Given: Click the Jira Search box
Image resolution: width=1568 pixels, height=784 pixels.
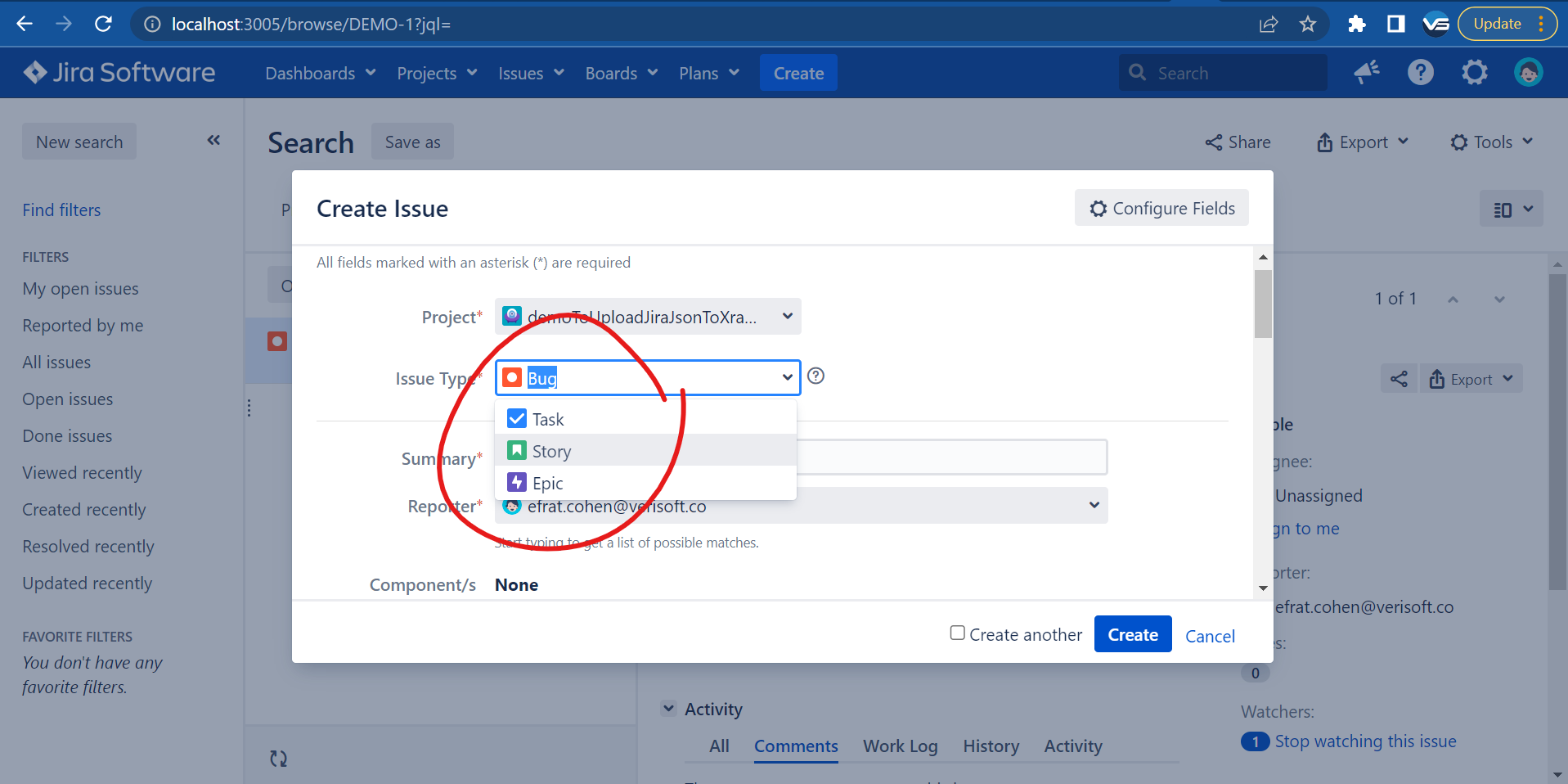Looking at the screenshot, I should [x=1224, y=73].
